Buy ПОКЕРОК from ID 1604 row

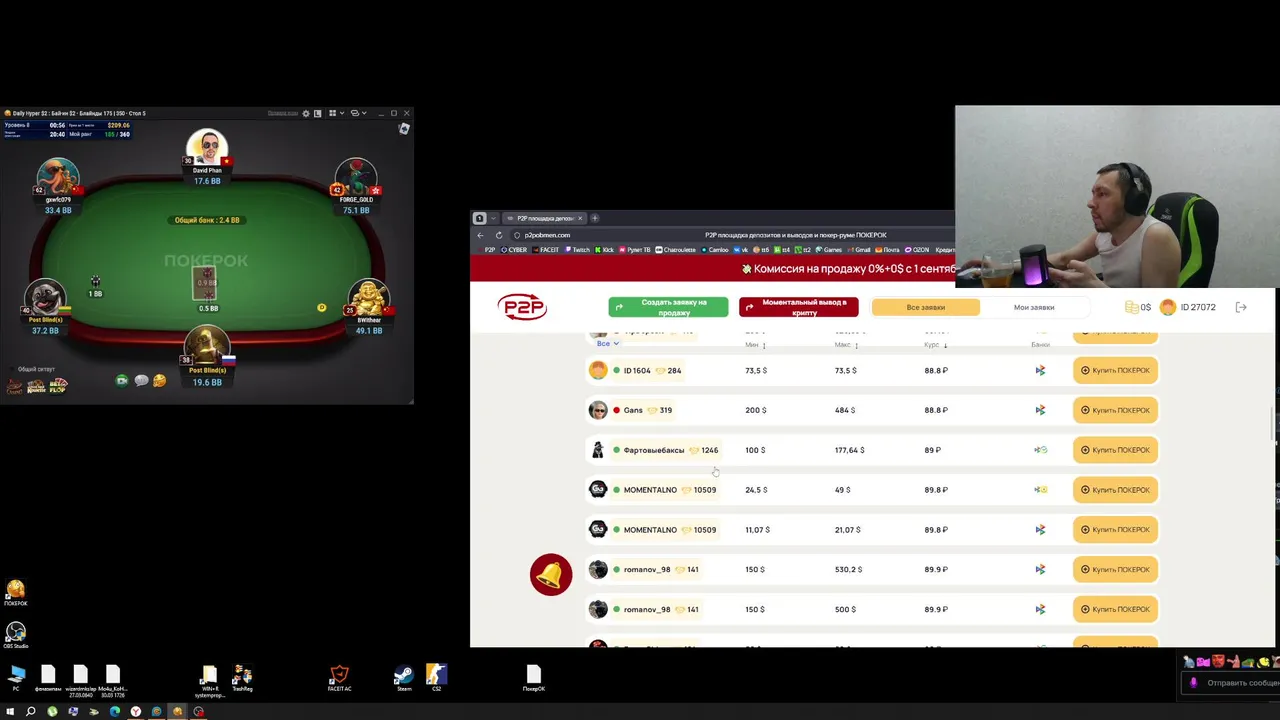1115,370
